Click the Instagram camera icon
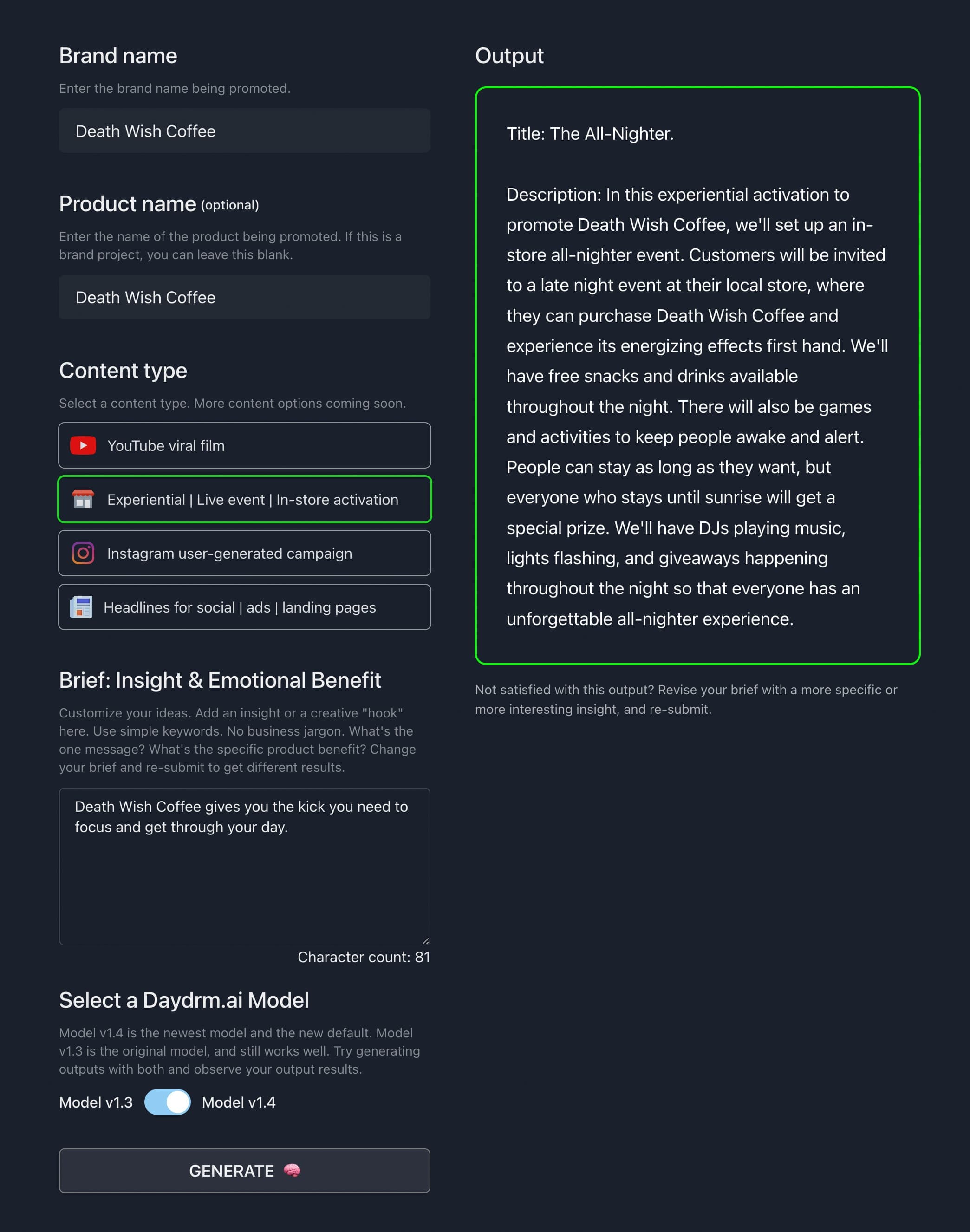This screenshot has height=1232, width=970. [83, 553]
